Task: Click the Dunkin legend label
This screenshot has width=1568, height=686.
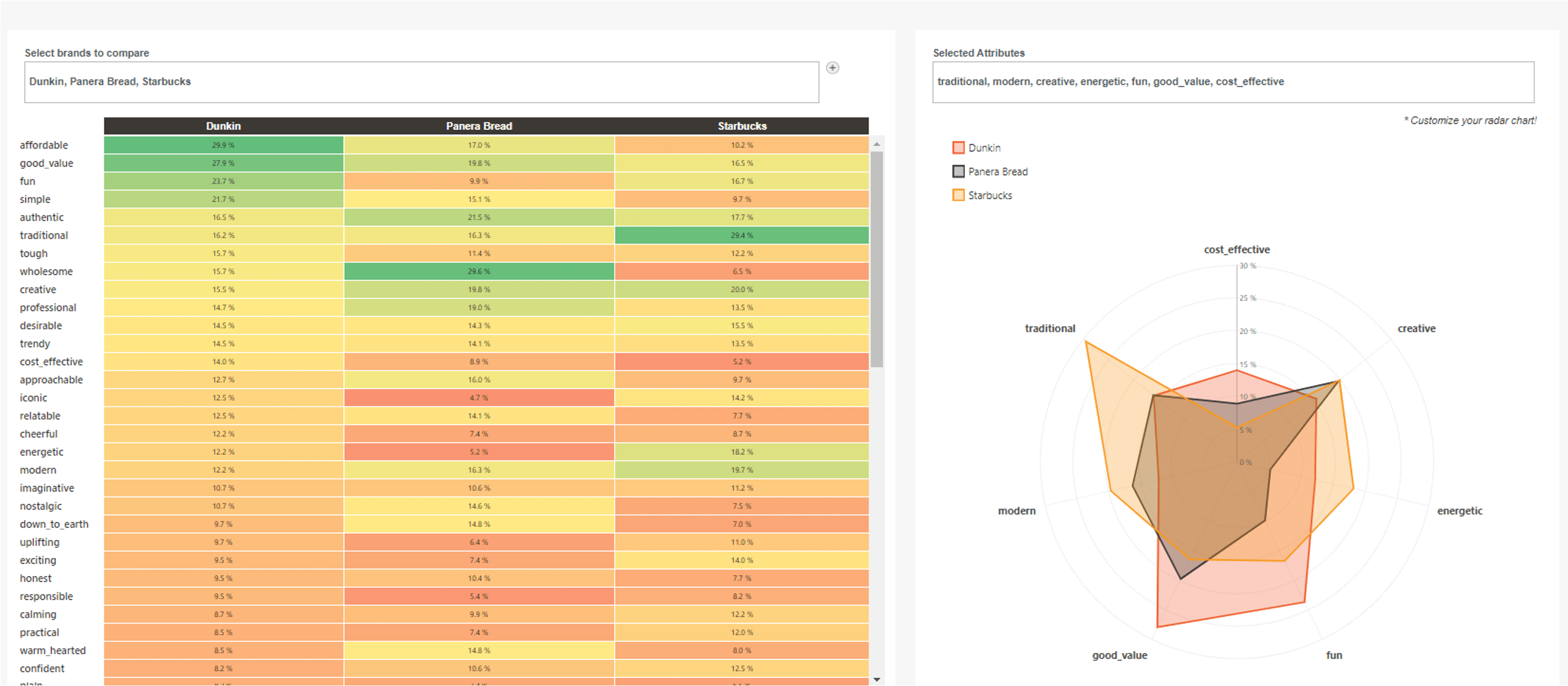Action: pos(985,148)
